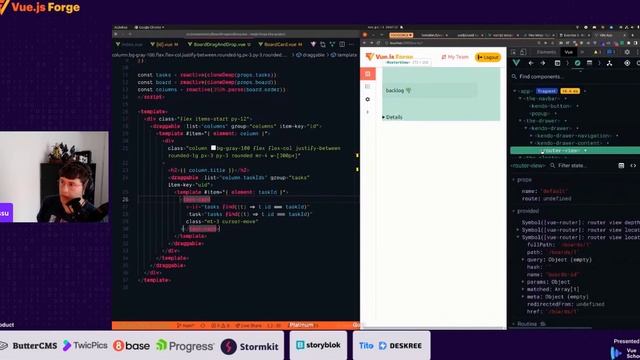
Task: Click the Vue.js Forge logo in the app navbar
Action: [390, 57]
